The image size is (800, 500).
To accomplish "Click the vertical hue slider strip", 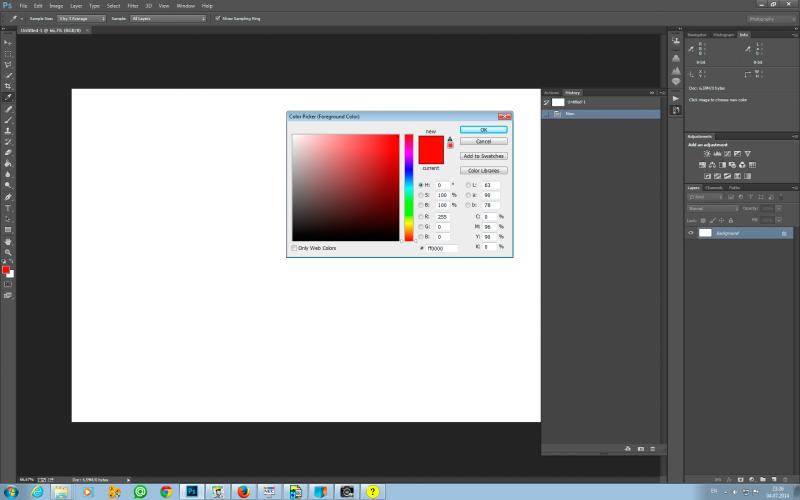I will pos(409,187).
